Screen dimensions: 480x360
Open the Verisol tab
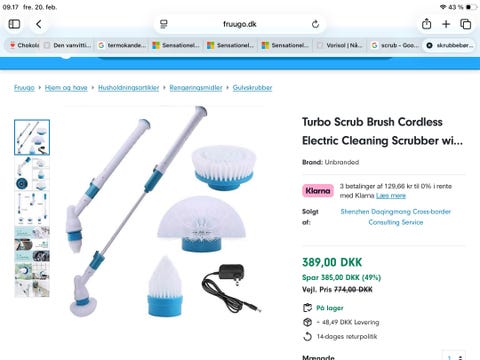tap(340, 45)
